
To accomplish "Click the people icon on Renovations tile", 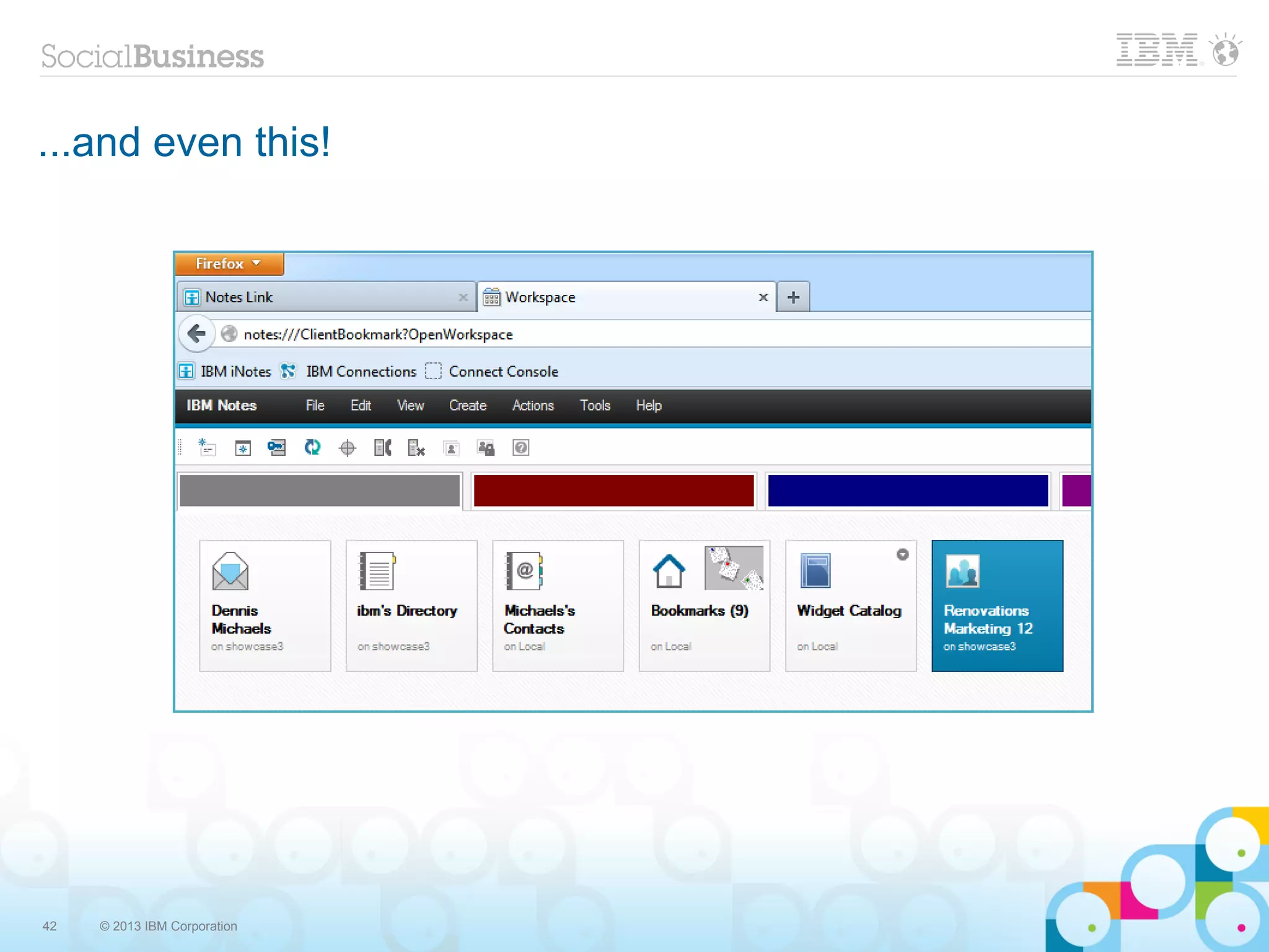I will [963, 570].
